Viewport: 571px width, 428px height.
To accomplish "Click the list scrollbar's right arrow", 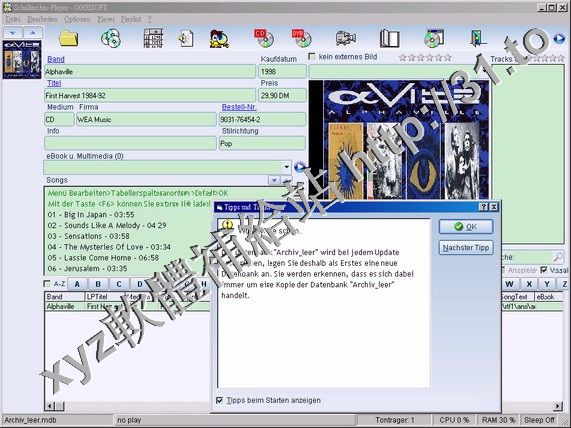I will 558,406.
